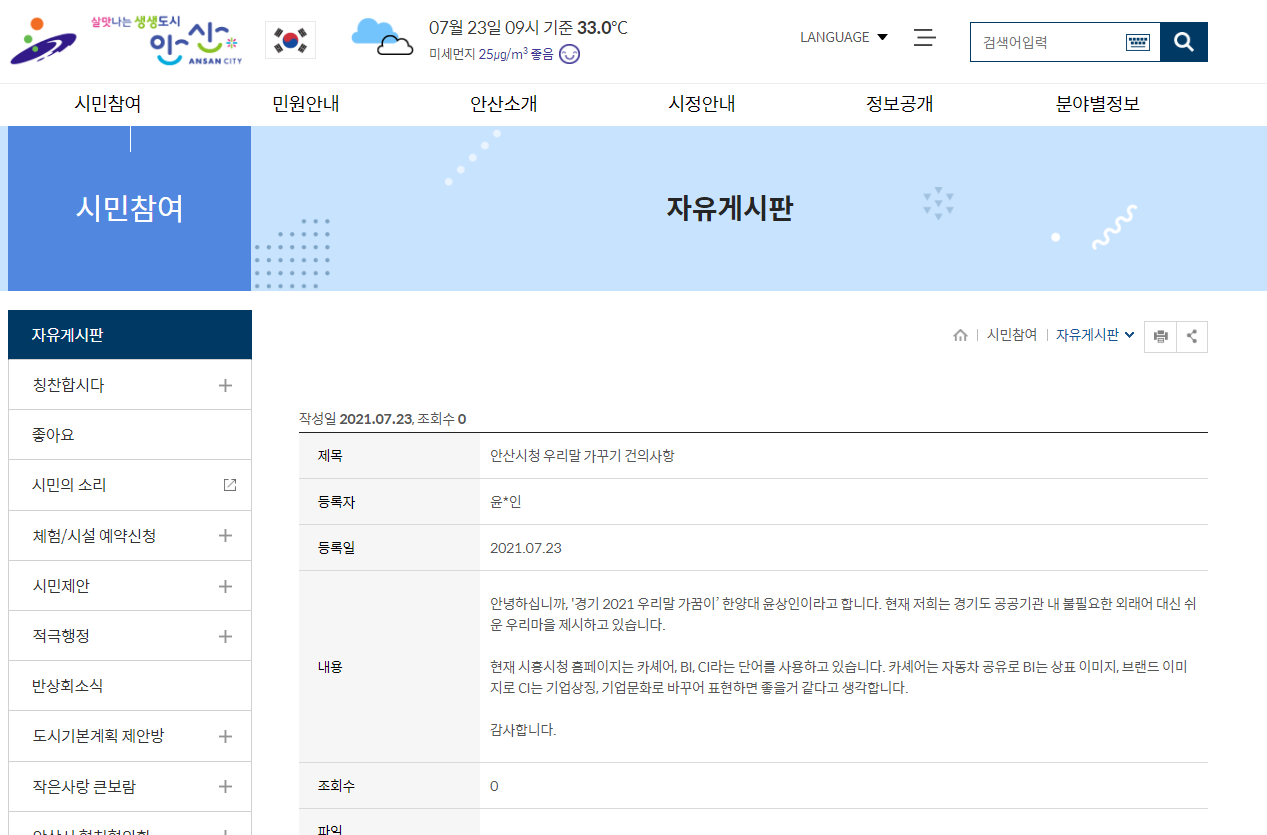
Task: Click the Ansan City logo
Action: click(125, 41)
